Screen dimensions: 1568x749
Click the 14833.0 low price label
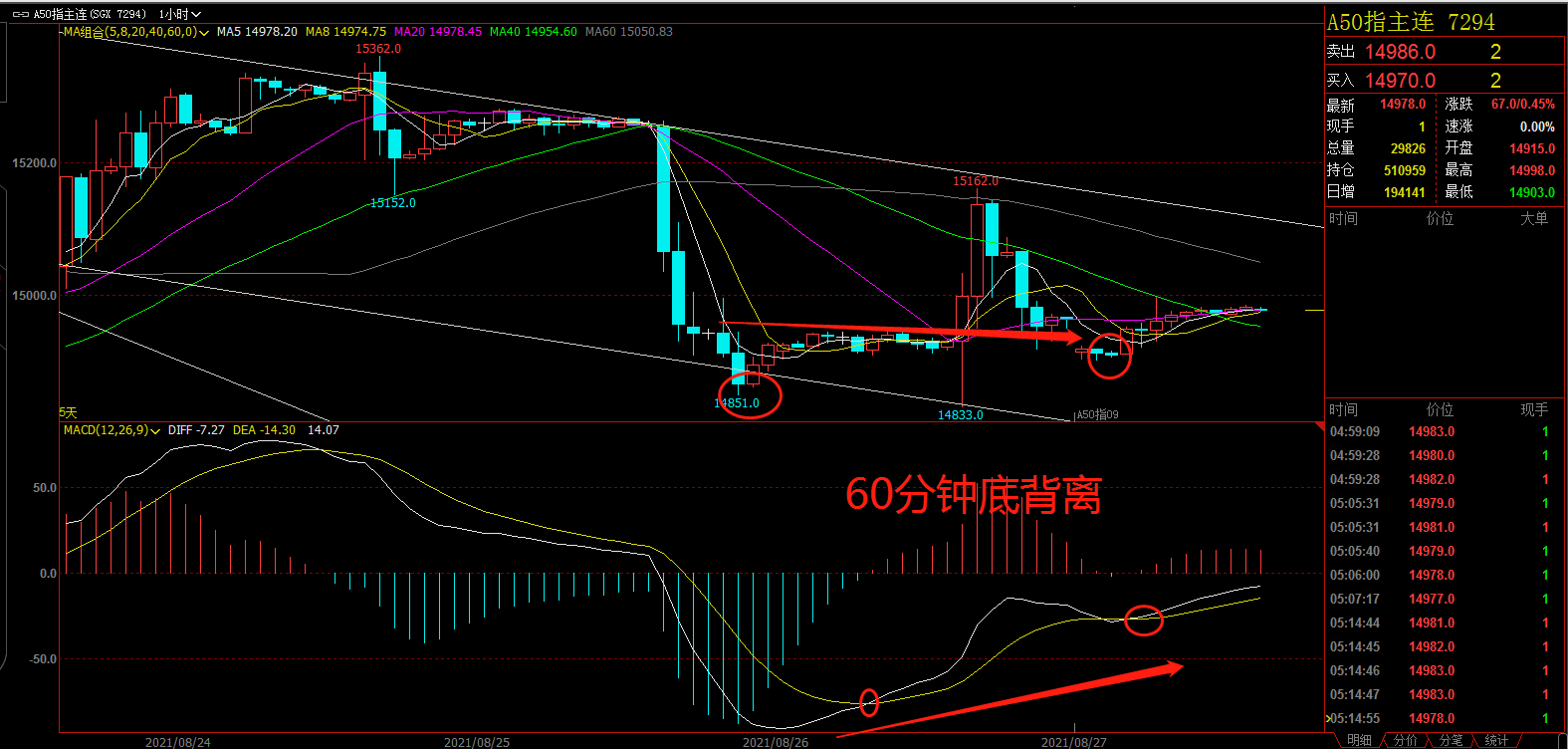pos(961,415)
